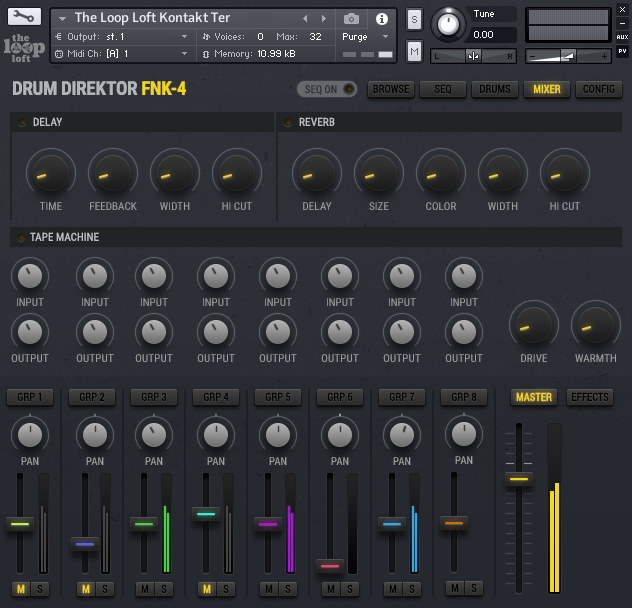Click the instrument Solo S button
This screenshot has height=608, width=632.
point(414,20)
